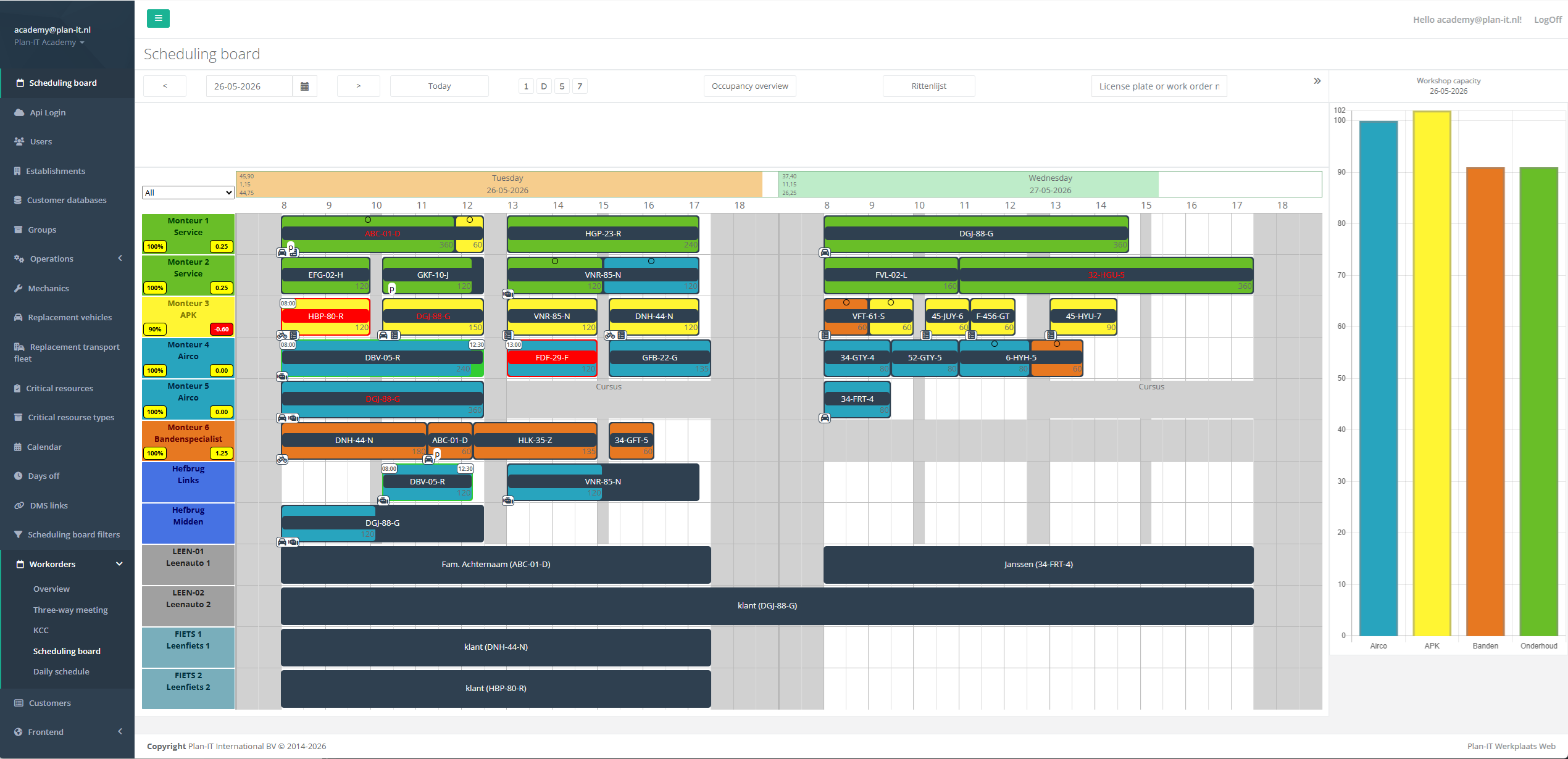Image resolution: width=1568 pixels, height=759 pixels.
Task: Open Fam. Achternaam (ABC-01-D) loan car booking
Action: pos(496,565)
